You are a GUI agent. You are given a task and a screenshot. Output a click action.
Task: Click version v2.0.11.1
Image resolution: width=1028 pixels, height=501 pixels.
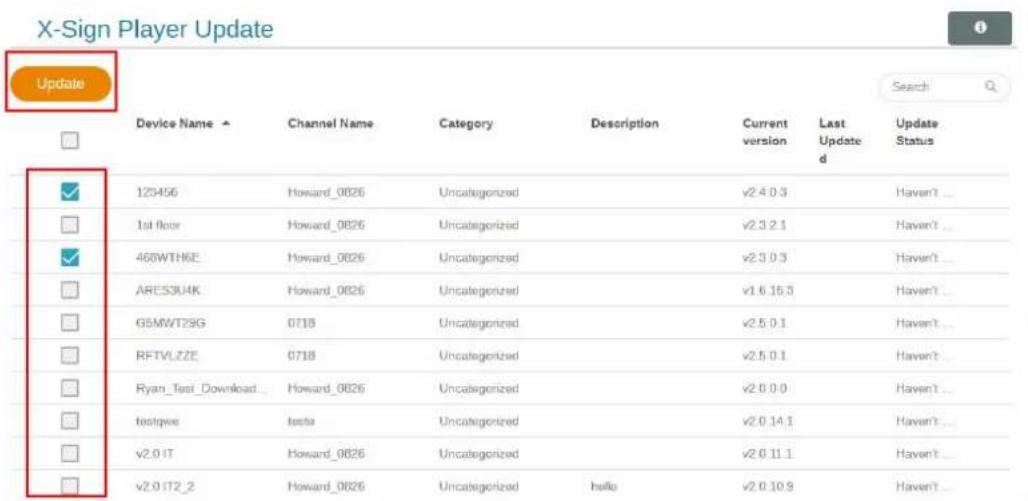768,454
